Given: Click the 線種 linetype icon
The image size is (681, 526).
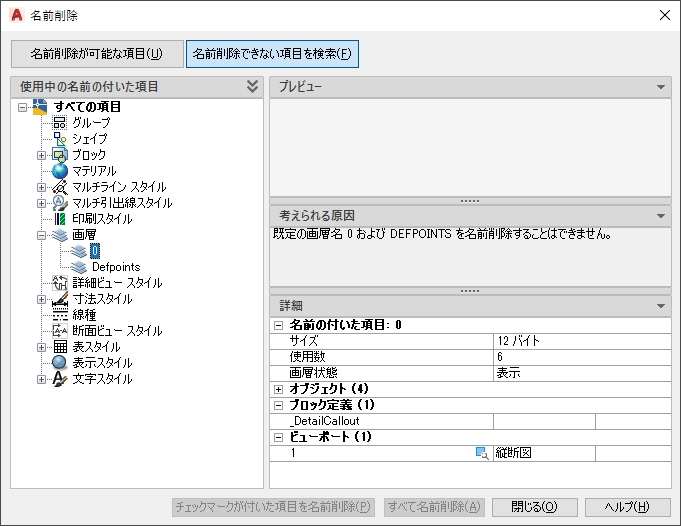Looking at the screenshot, I should pyautogui.click(x=60, y=315).
